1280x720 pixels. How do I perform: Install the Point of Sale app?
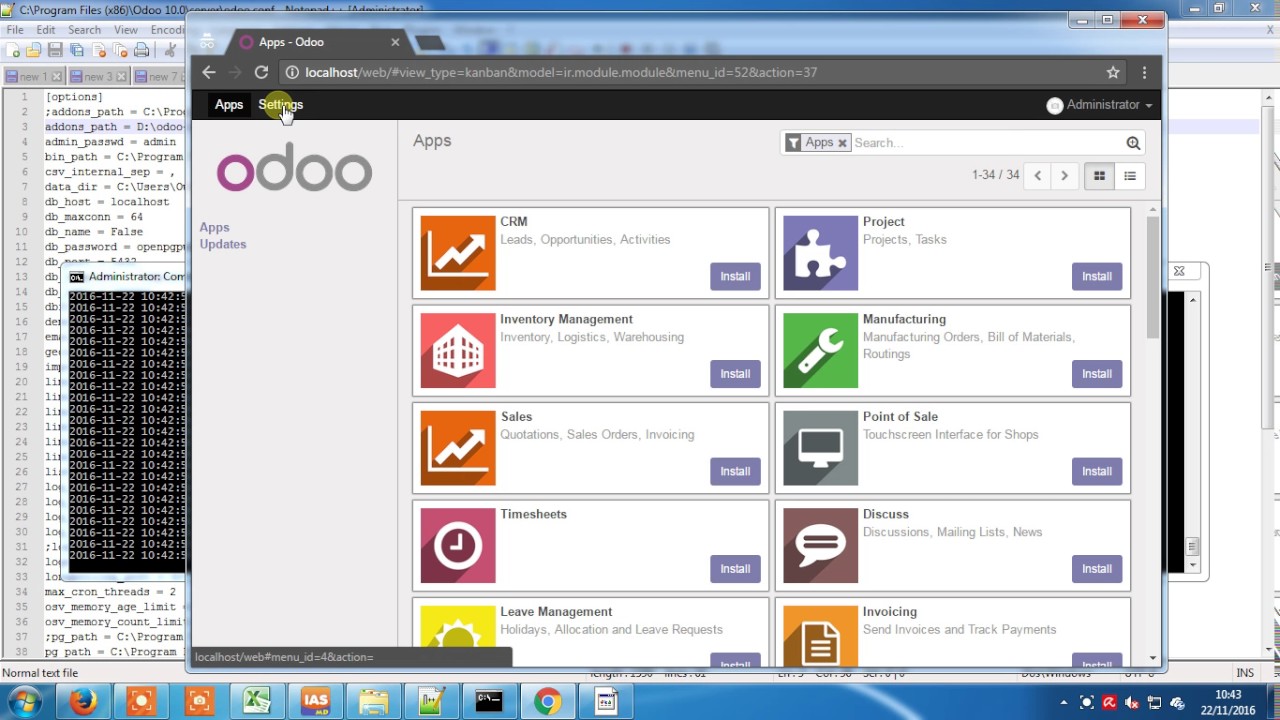tap(1097, 471)
